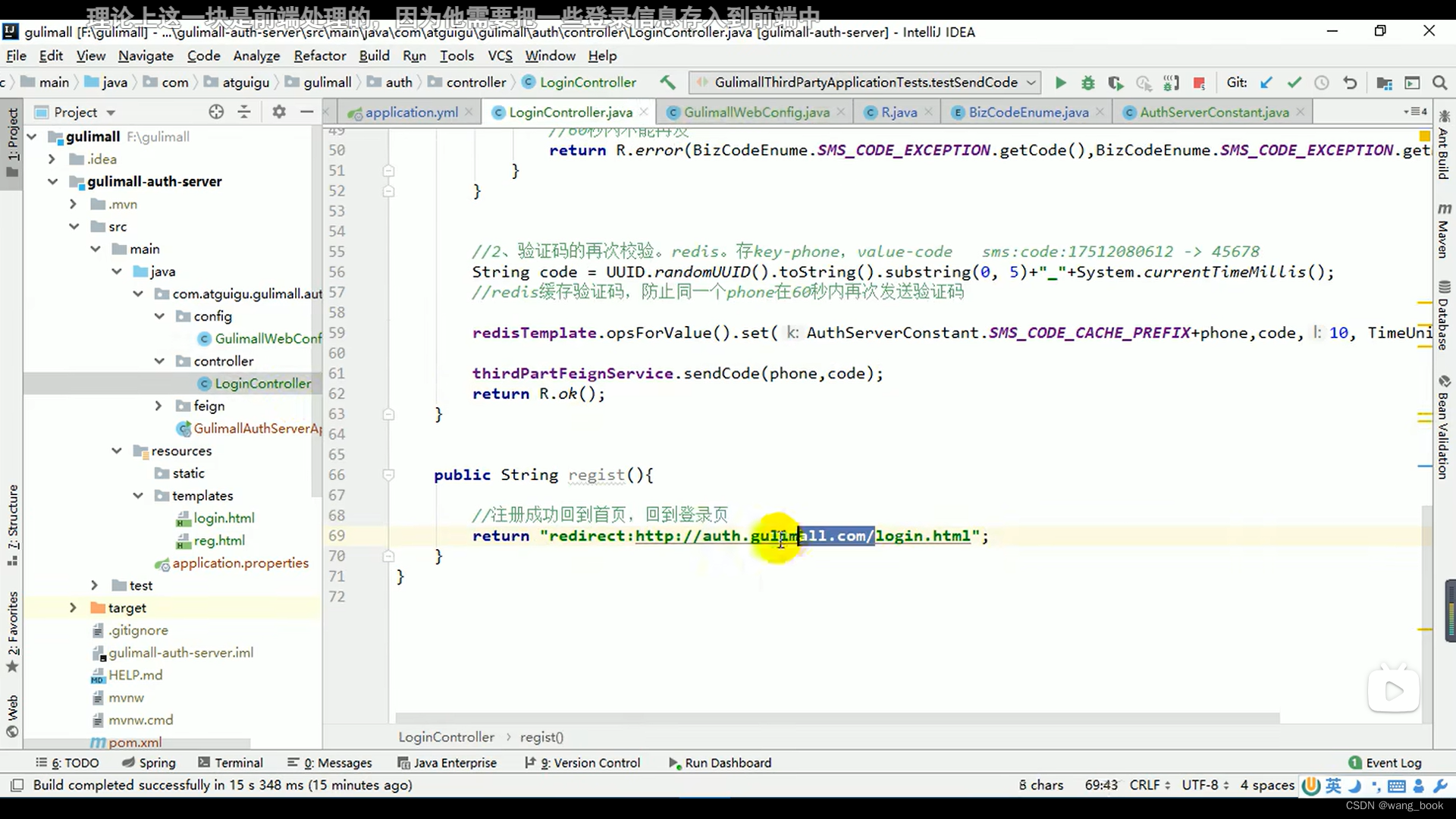Open the VCS menu
1456x819 pixels.
(x=500, y=55)
